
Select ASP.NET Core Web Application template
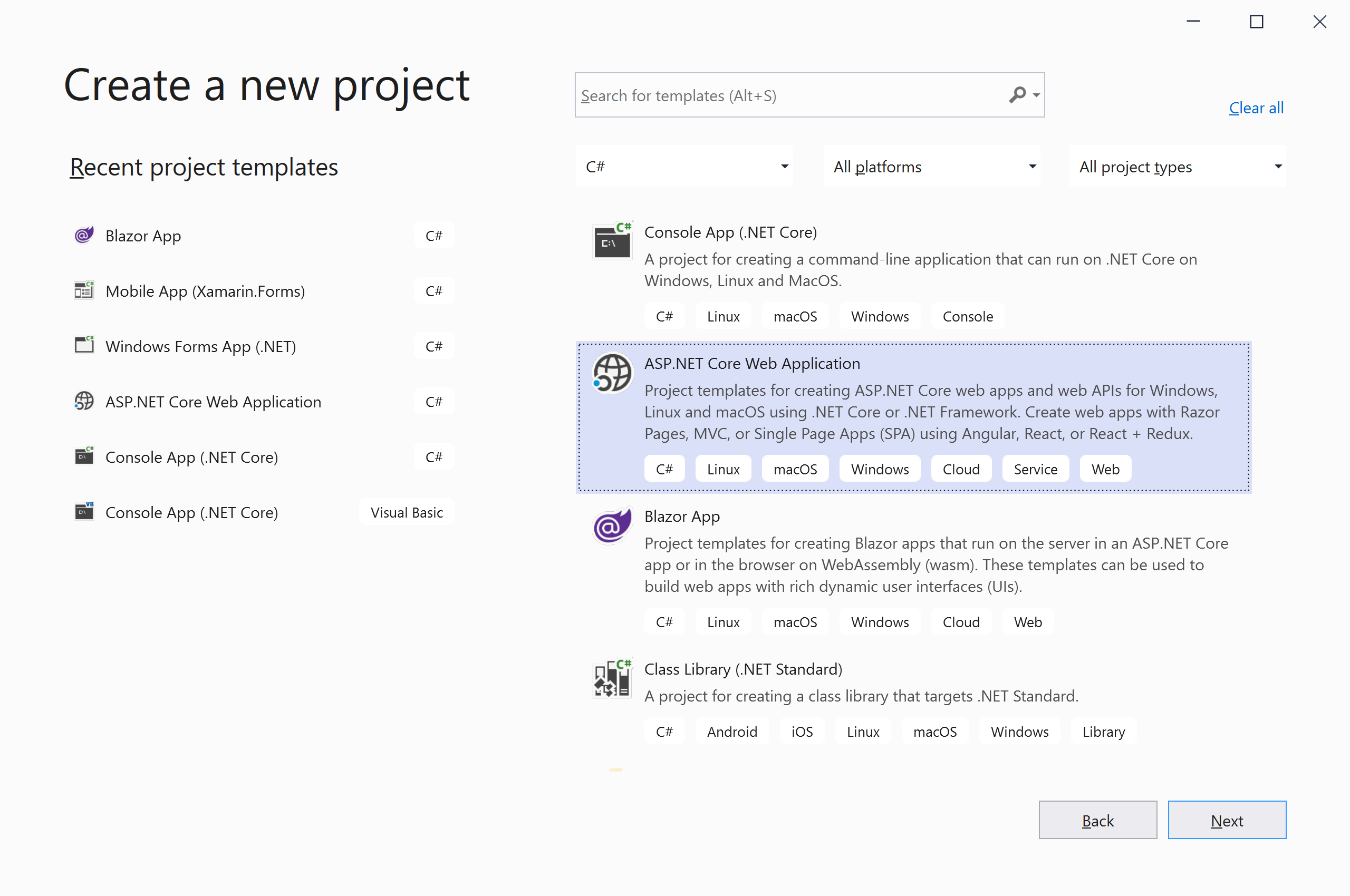click(x=751, y=364)
